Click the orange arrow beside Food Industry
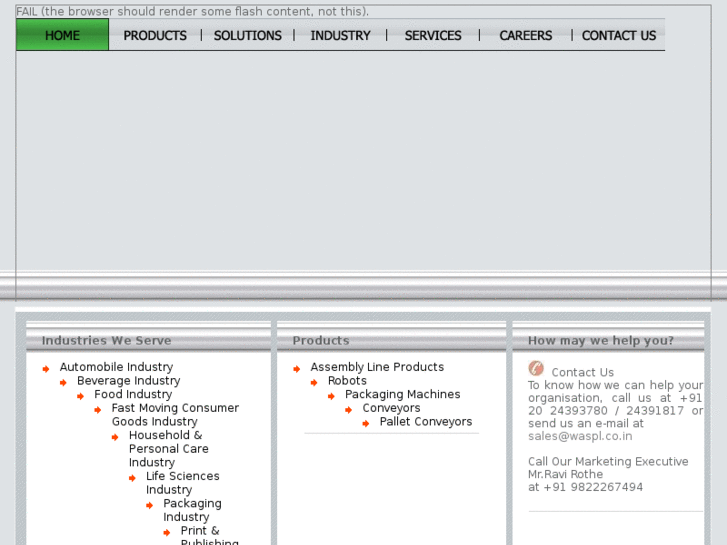727x545 pixels. 80,396
